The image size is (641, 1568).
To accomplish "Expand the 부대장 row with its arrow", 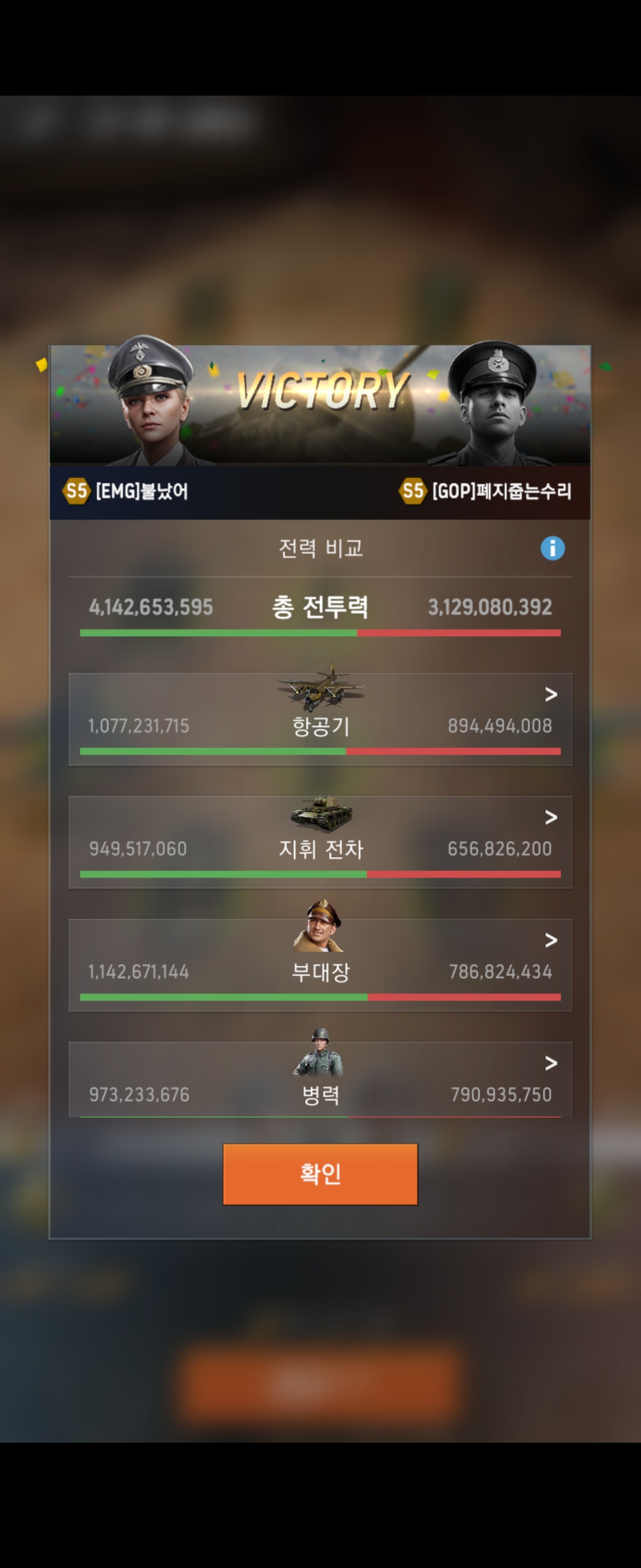I will pyautogui.click(x=551, y=940).
